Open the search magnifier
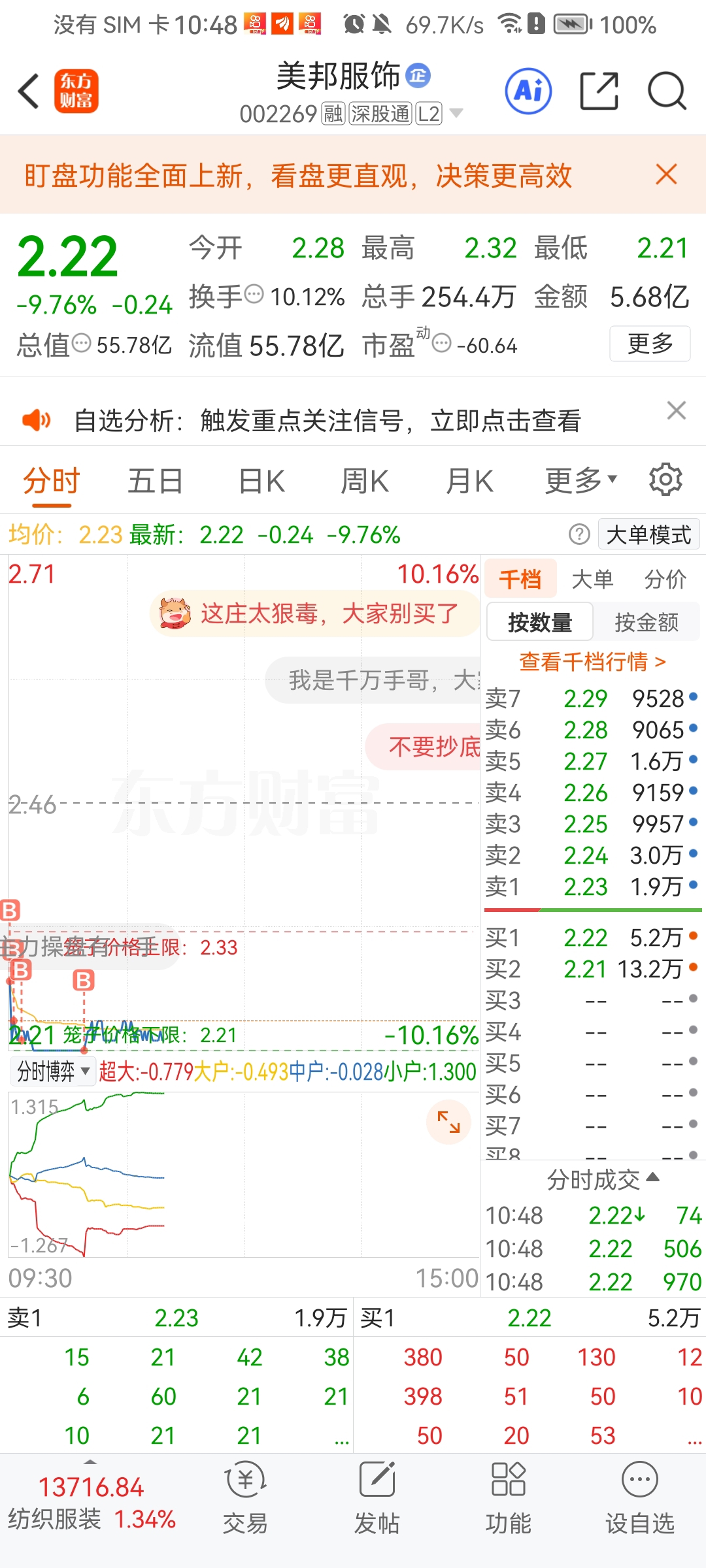This screenshot has width=706, height=1568. coord(667,91)
